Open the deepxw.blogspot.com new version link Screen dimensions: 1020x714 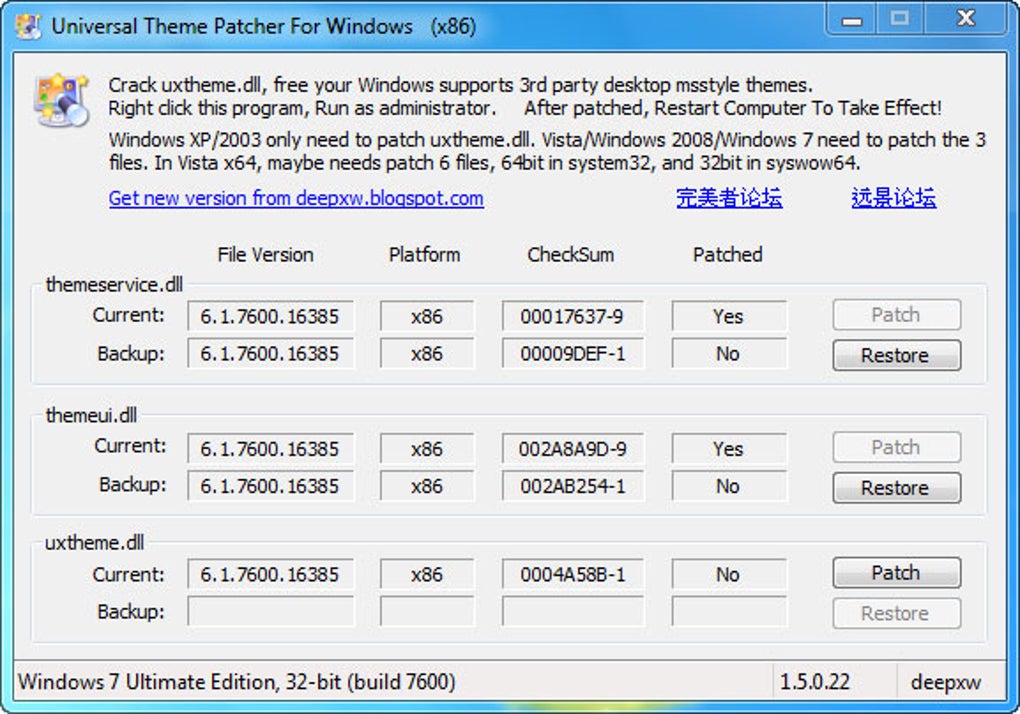click(x=296, y=198)
